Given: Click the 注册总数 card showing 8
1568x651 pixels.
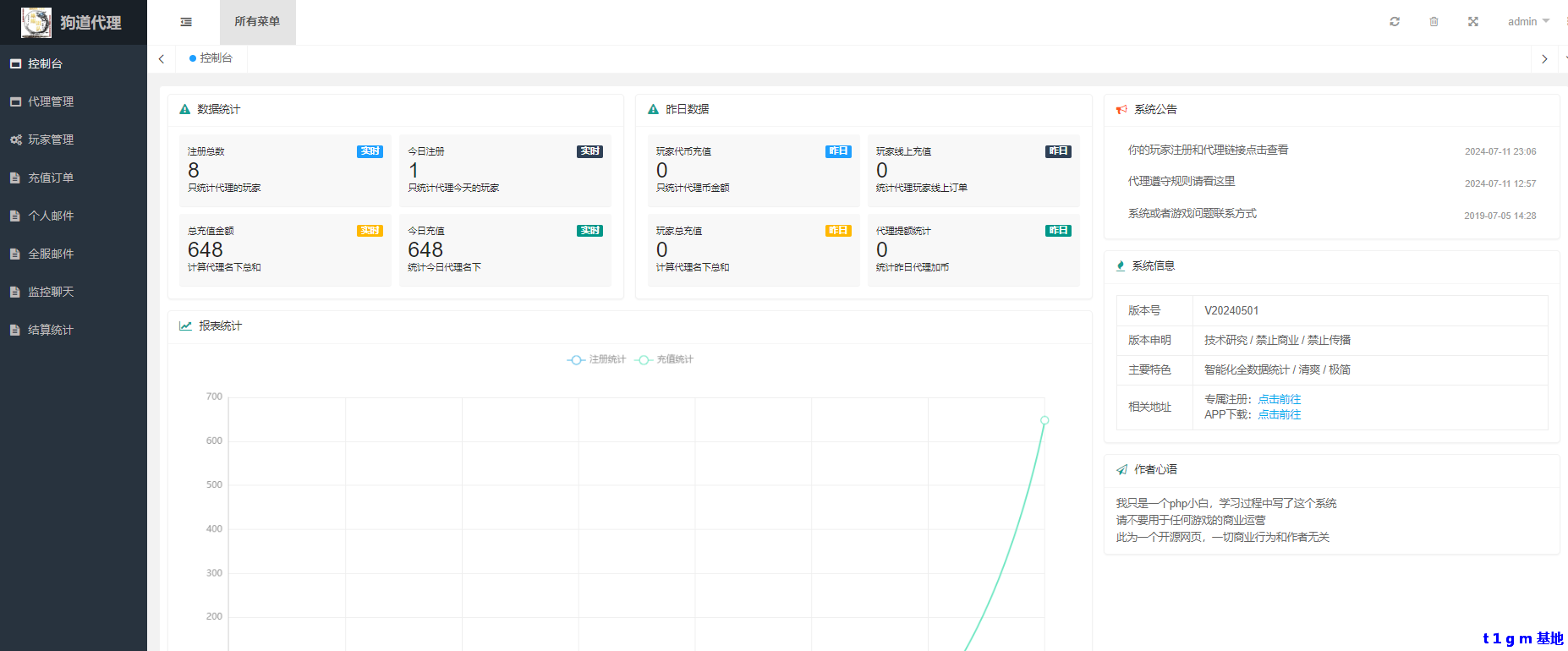Looking at the screenshot, I should point(285,171).
